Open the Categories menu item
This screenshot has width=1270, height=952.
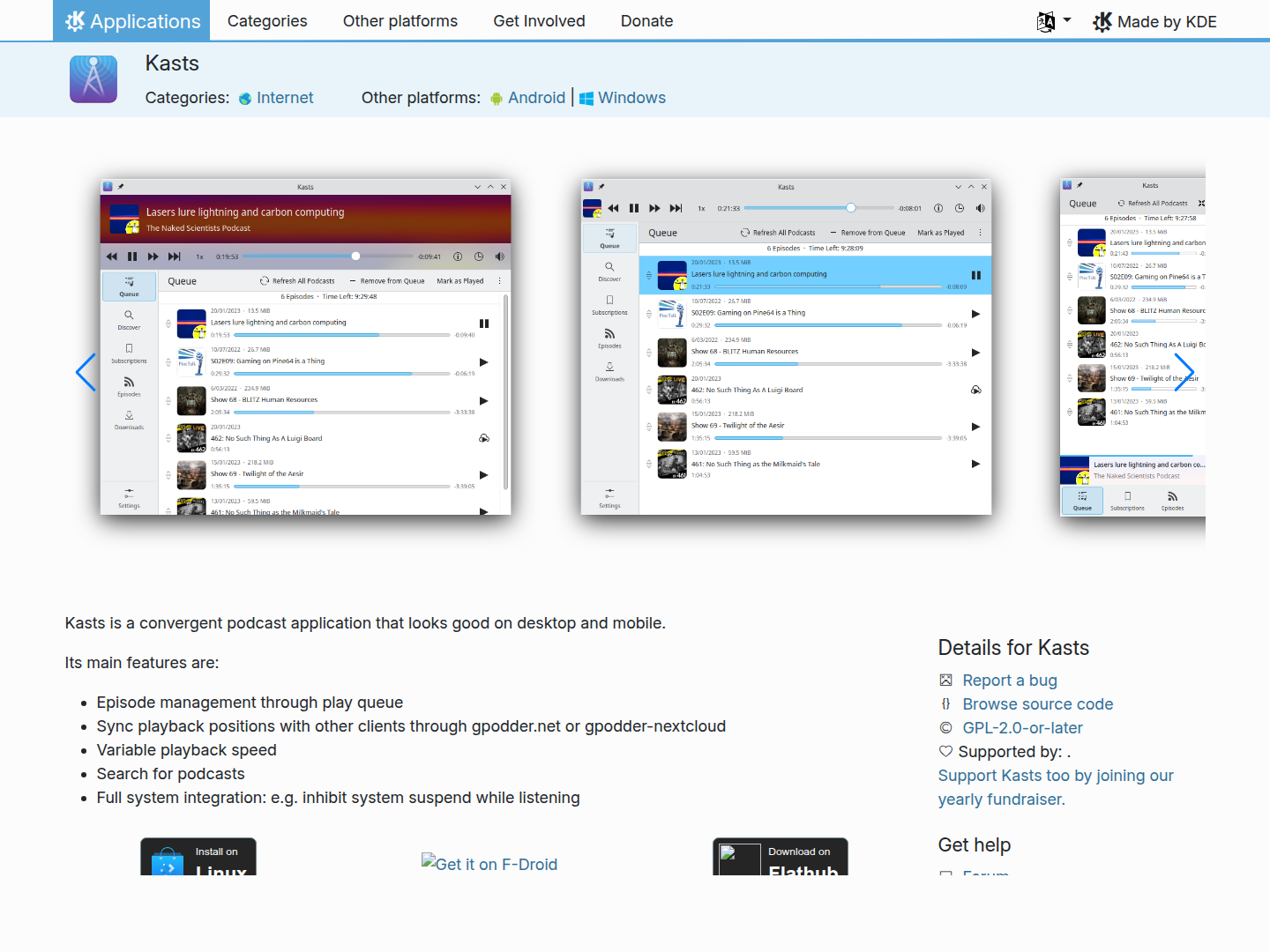pyautogui.click(x=267, y=20)
